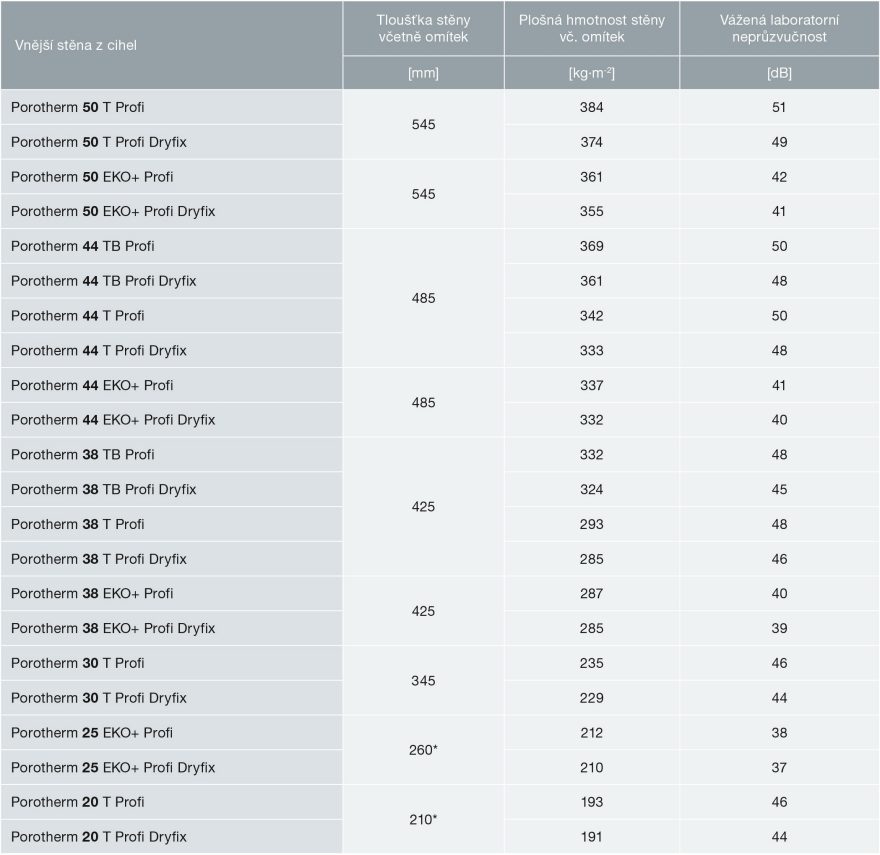The height and width of the screenshot is (855, 880).
Task: Click the Porotherm 38 EKO+ Profi row label
Action: point(92,593)
